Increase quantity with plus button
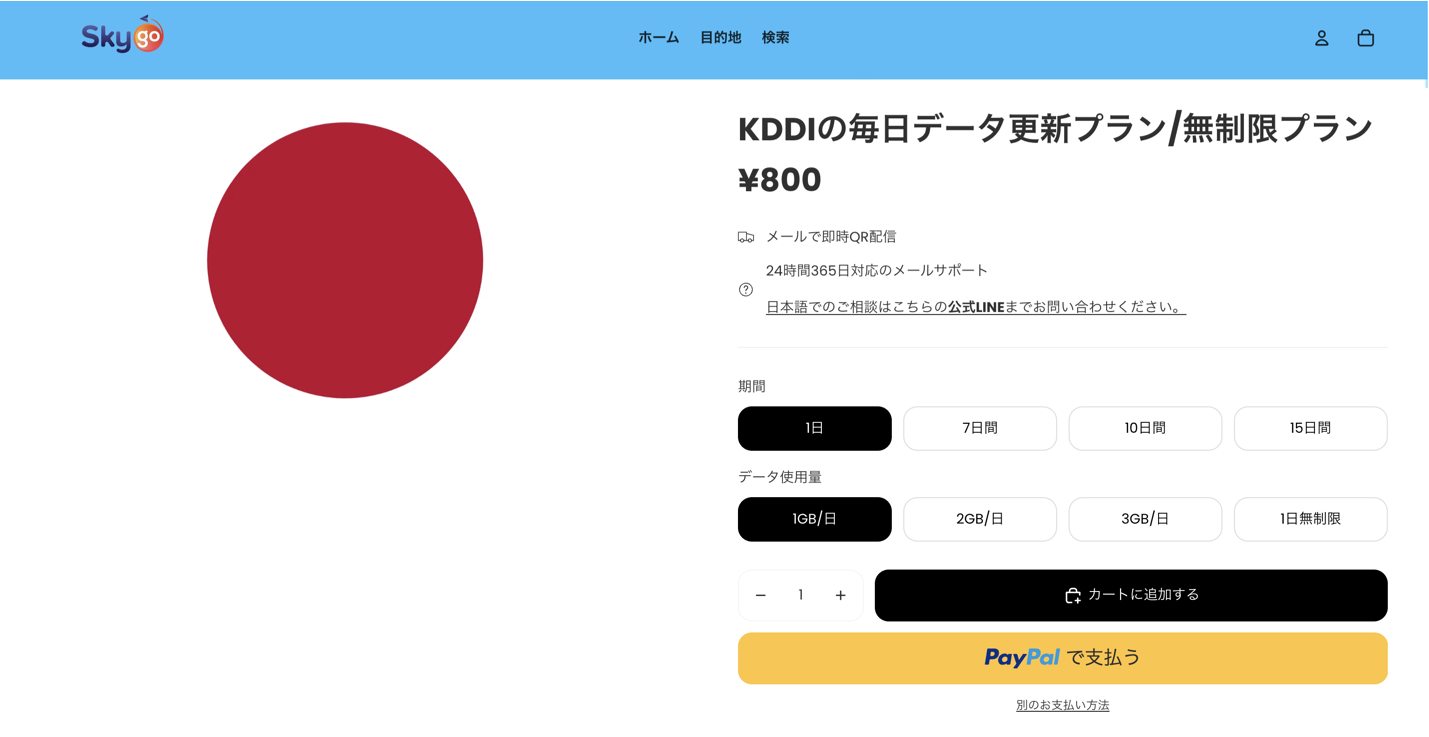Viewport: 1429px width, 737px height. (840, 595)
